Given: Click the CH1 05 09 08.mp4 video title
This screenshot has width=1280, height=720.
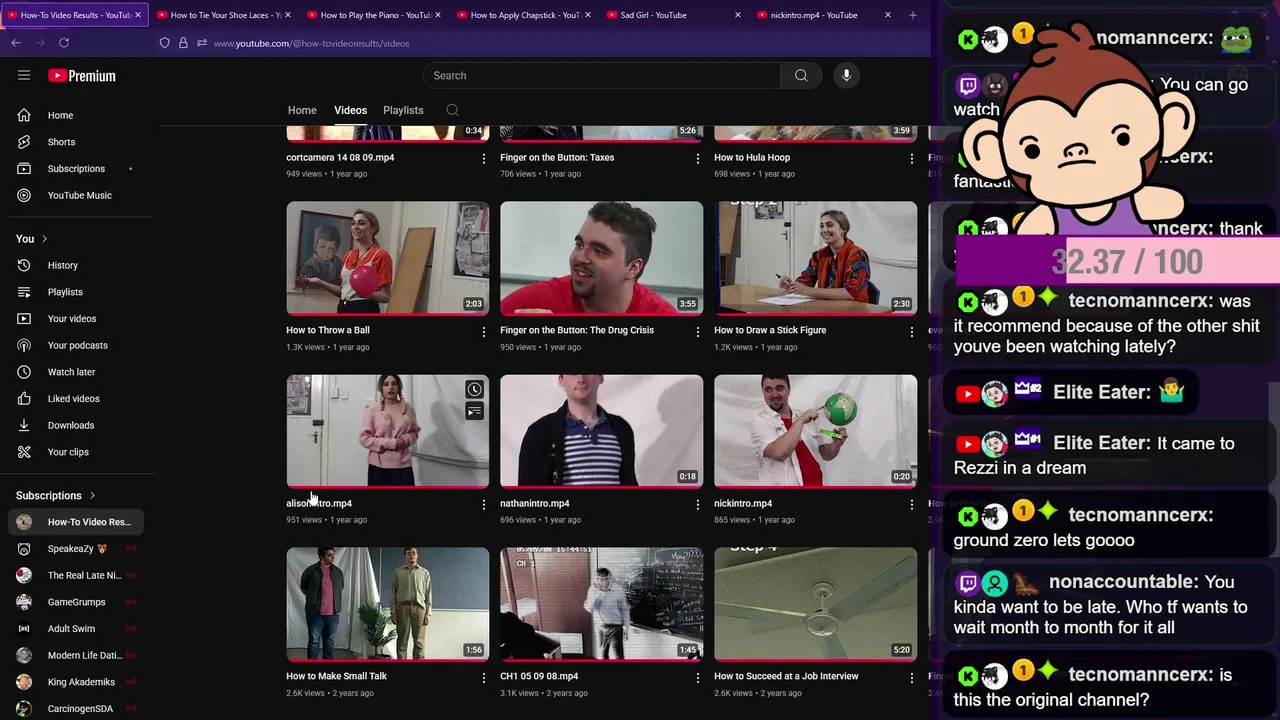Looking at the screenshot, I should coord(539,676).
